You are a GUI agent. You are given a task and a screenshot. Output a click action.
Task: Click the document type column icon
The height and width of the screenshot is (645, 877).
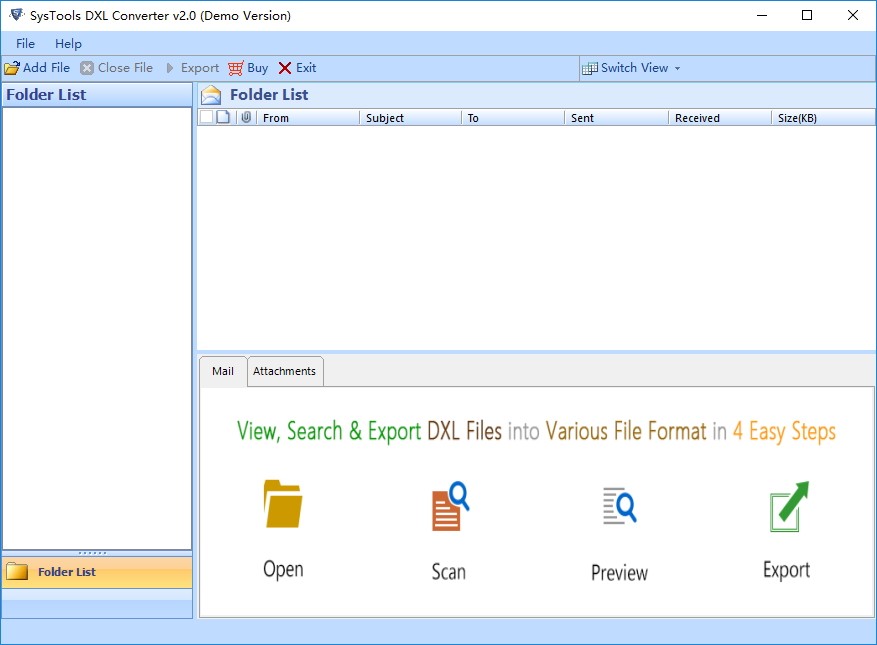pos(223,117)
